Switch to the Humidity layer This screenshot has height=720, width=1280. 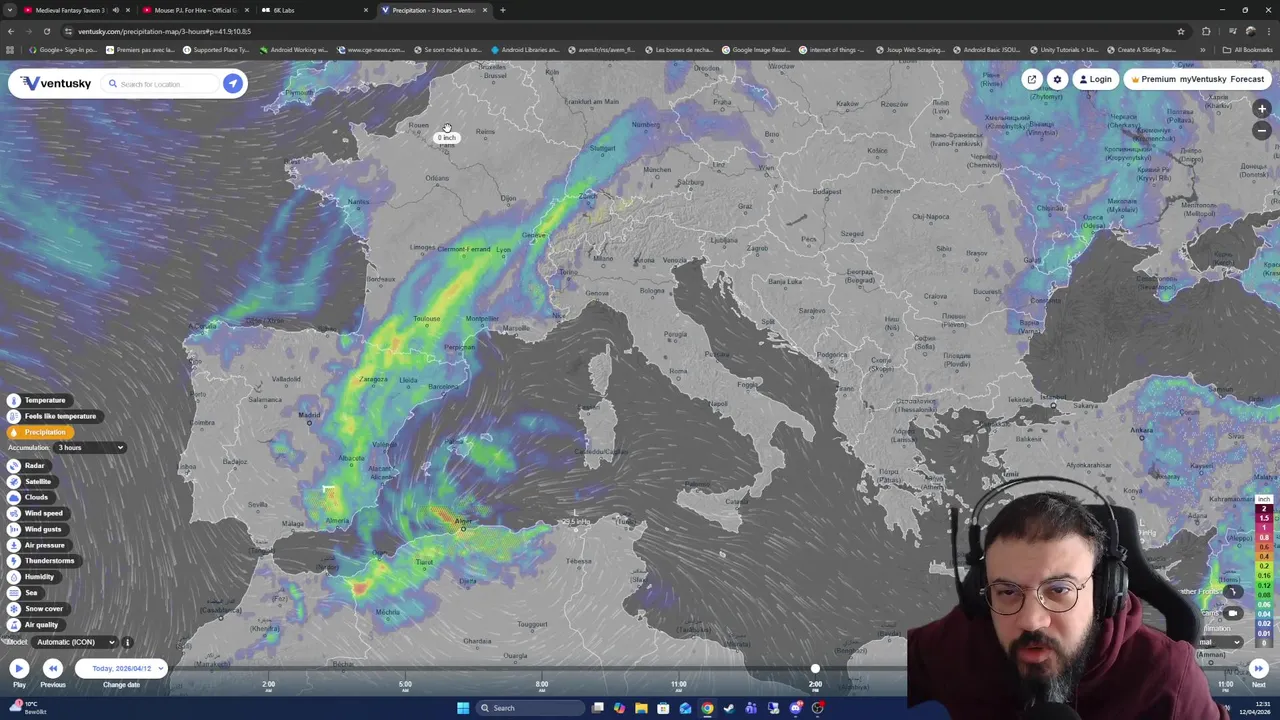[32, 577]
